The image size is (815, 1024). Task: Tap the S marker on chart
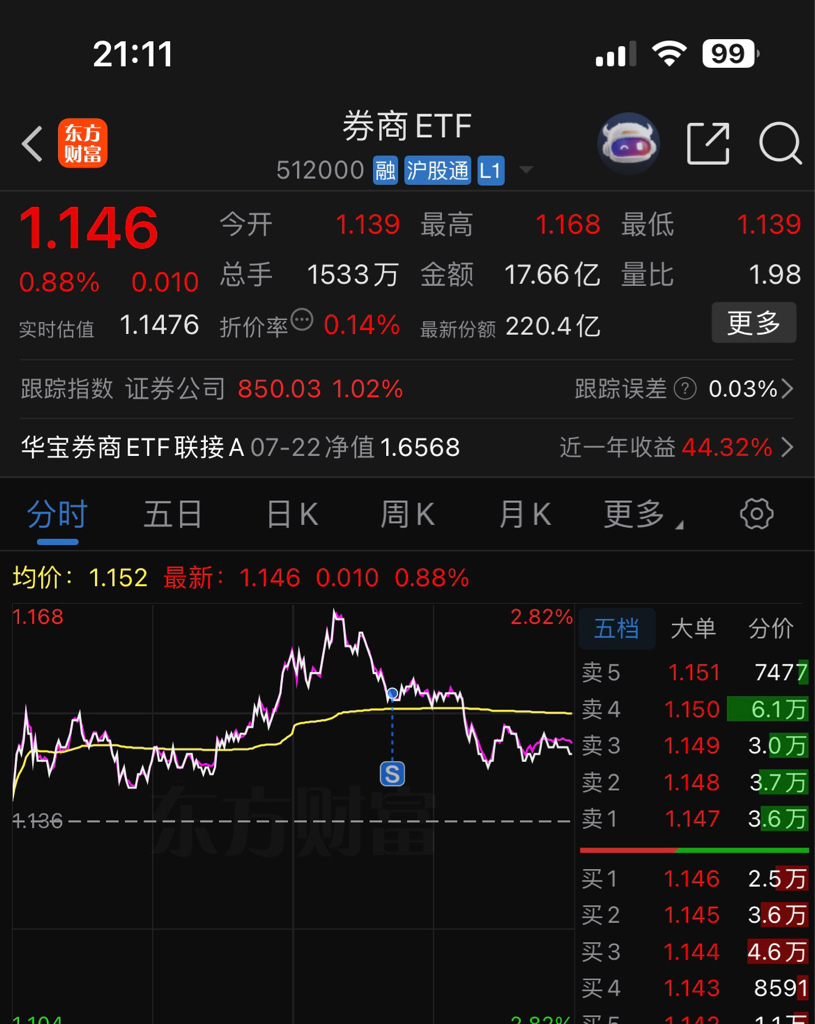click(392, 774)
